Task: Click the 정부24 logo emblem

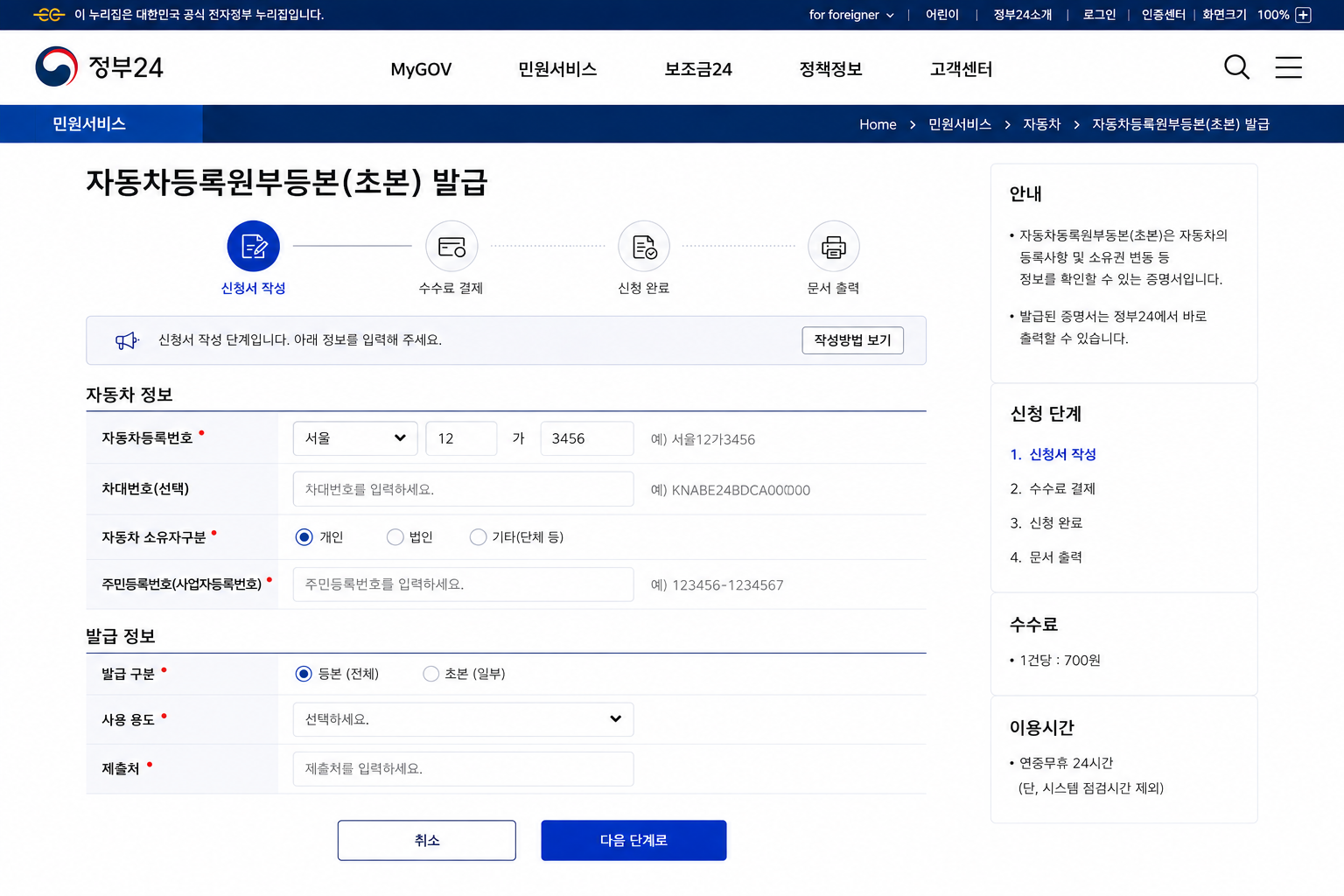Action: pyautogui.click(x=57, y=67)
